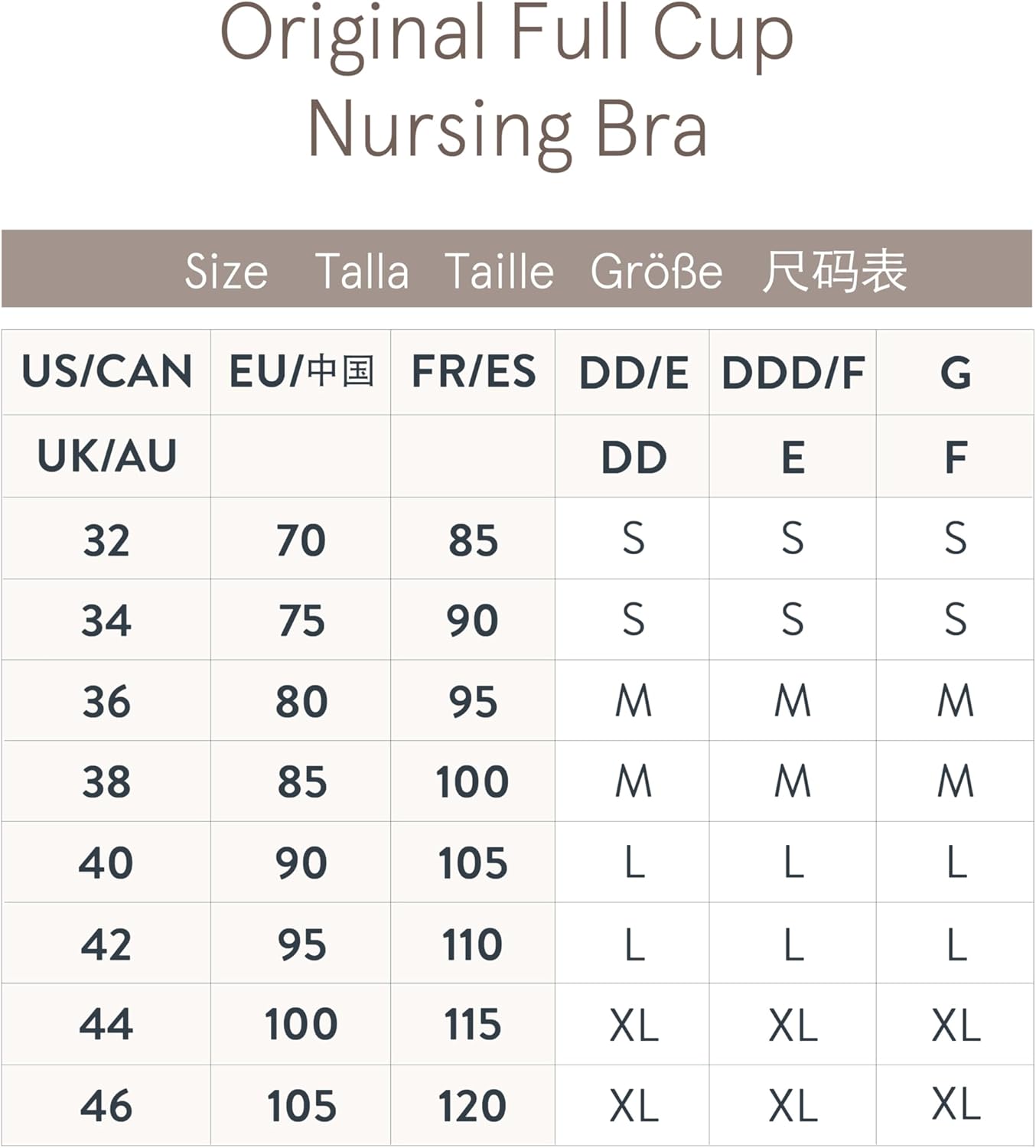Select the DD/E cup header cell
Image resolution: width=1036 pixels, height=1148 pixels.
633,373
